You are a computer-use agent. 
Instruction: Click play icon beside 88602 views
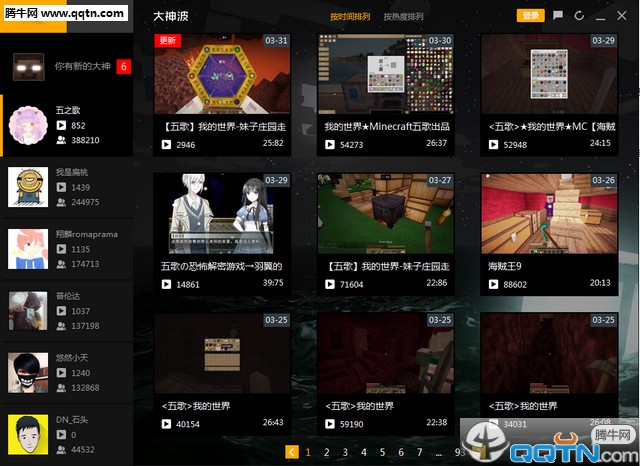pos(493,284)
